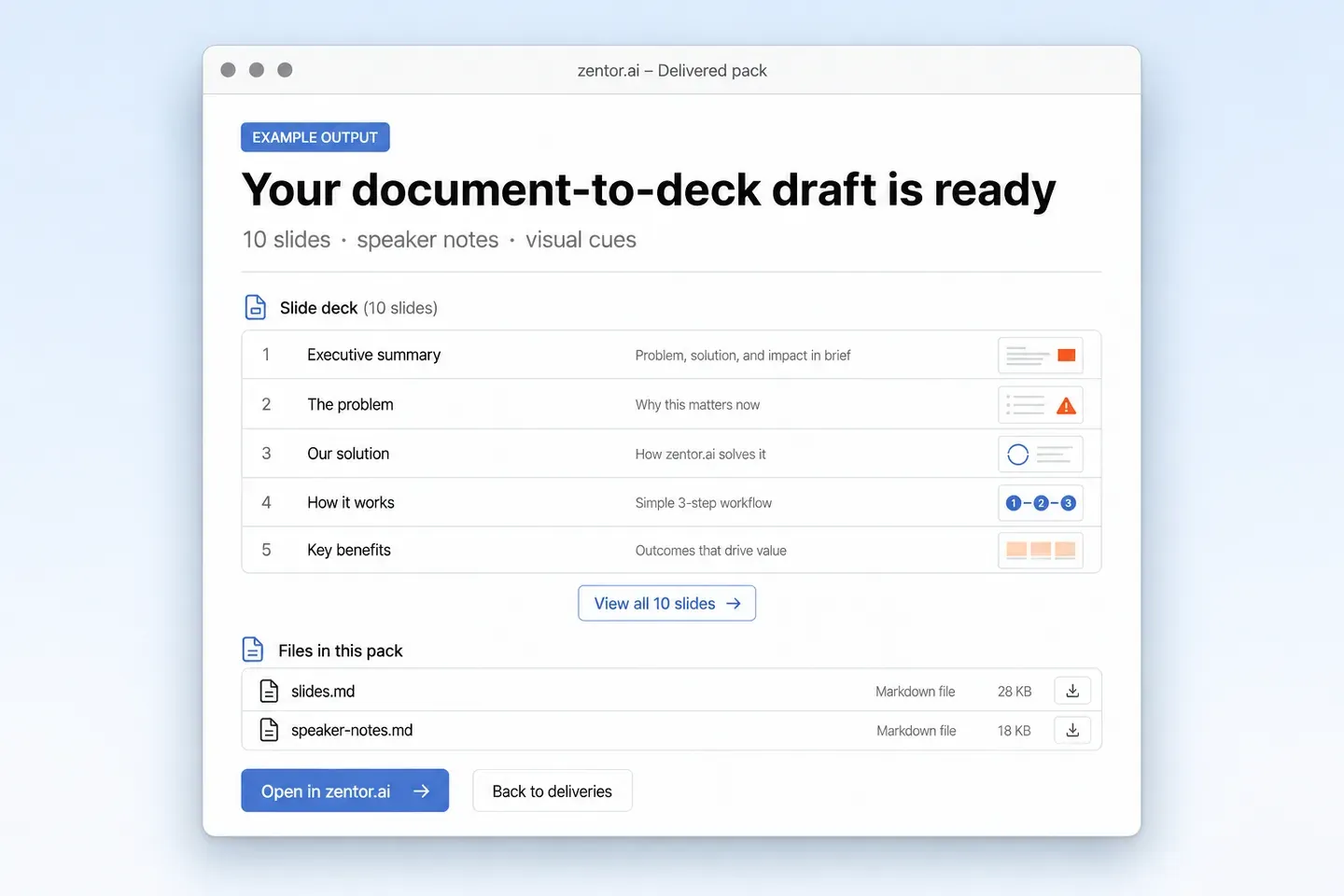Click the speaker-notes.md file name
The width and height of the screenshot is (1344, 896).
352,730
